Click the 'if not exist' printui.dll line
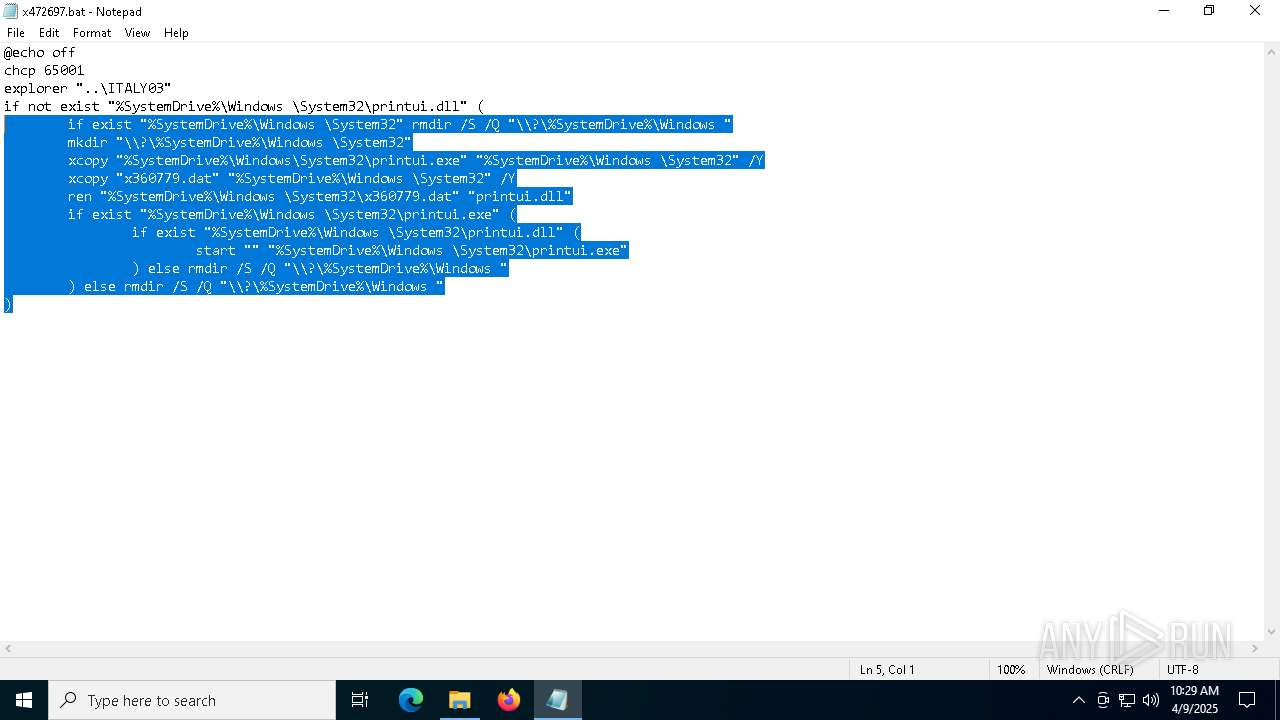 point(244,106)
